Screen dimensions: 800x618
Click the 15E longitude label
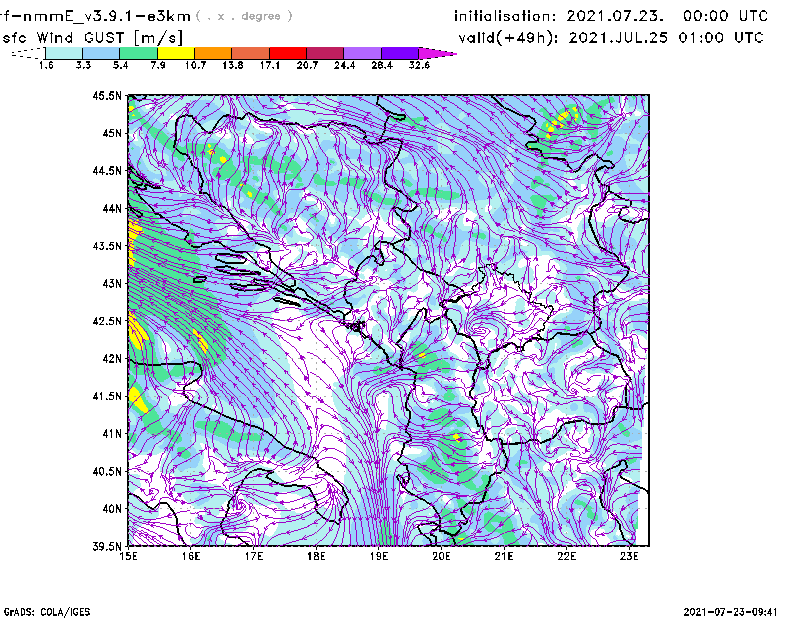point(128,556)
